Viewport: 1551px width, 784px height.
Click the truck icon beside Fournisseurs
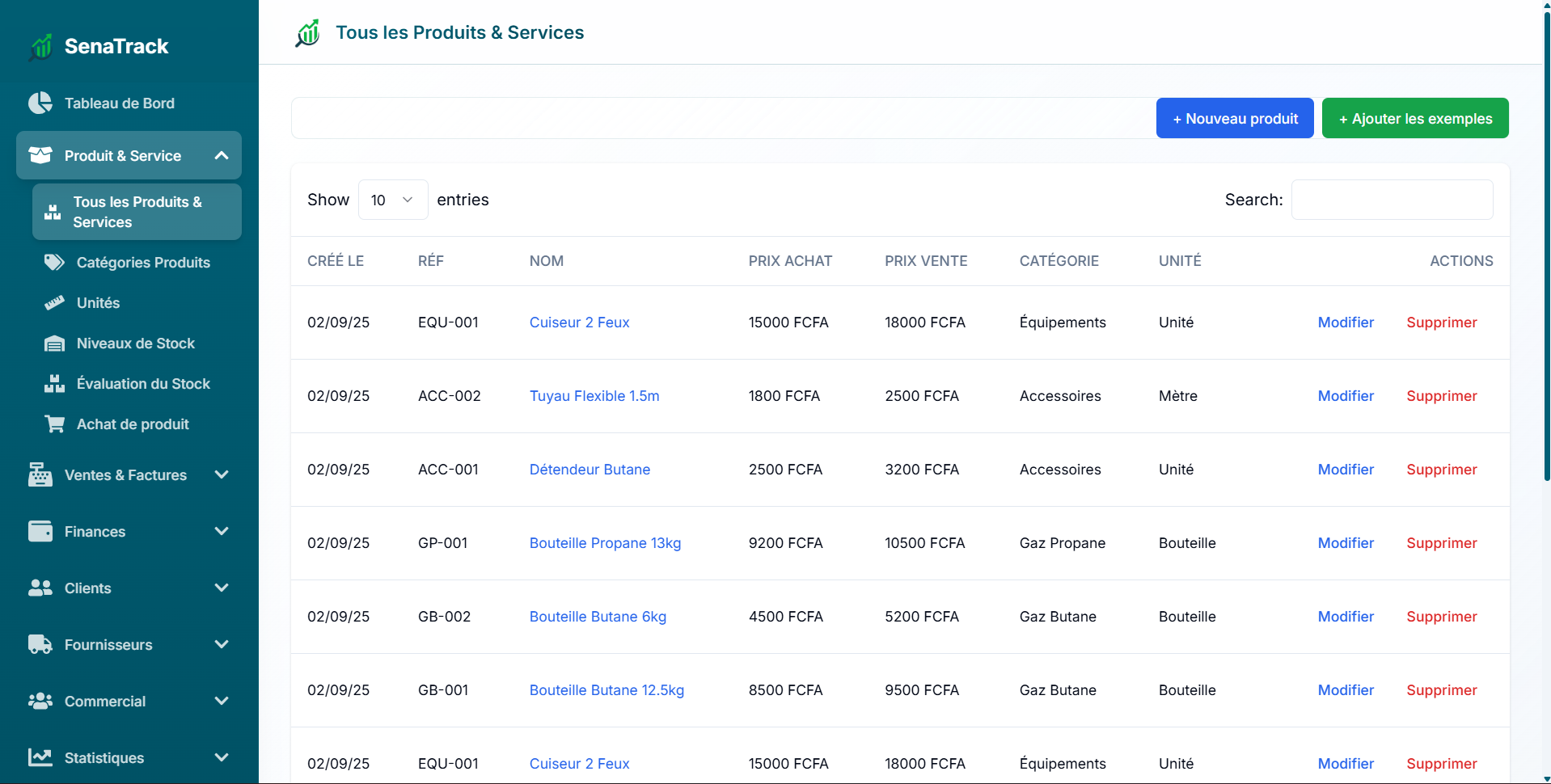[x=40, y=645]
